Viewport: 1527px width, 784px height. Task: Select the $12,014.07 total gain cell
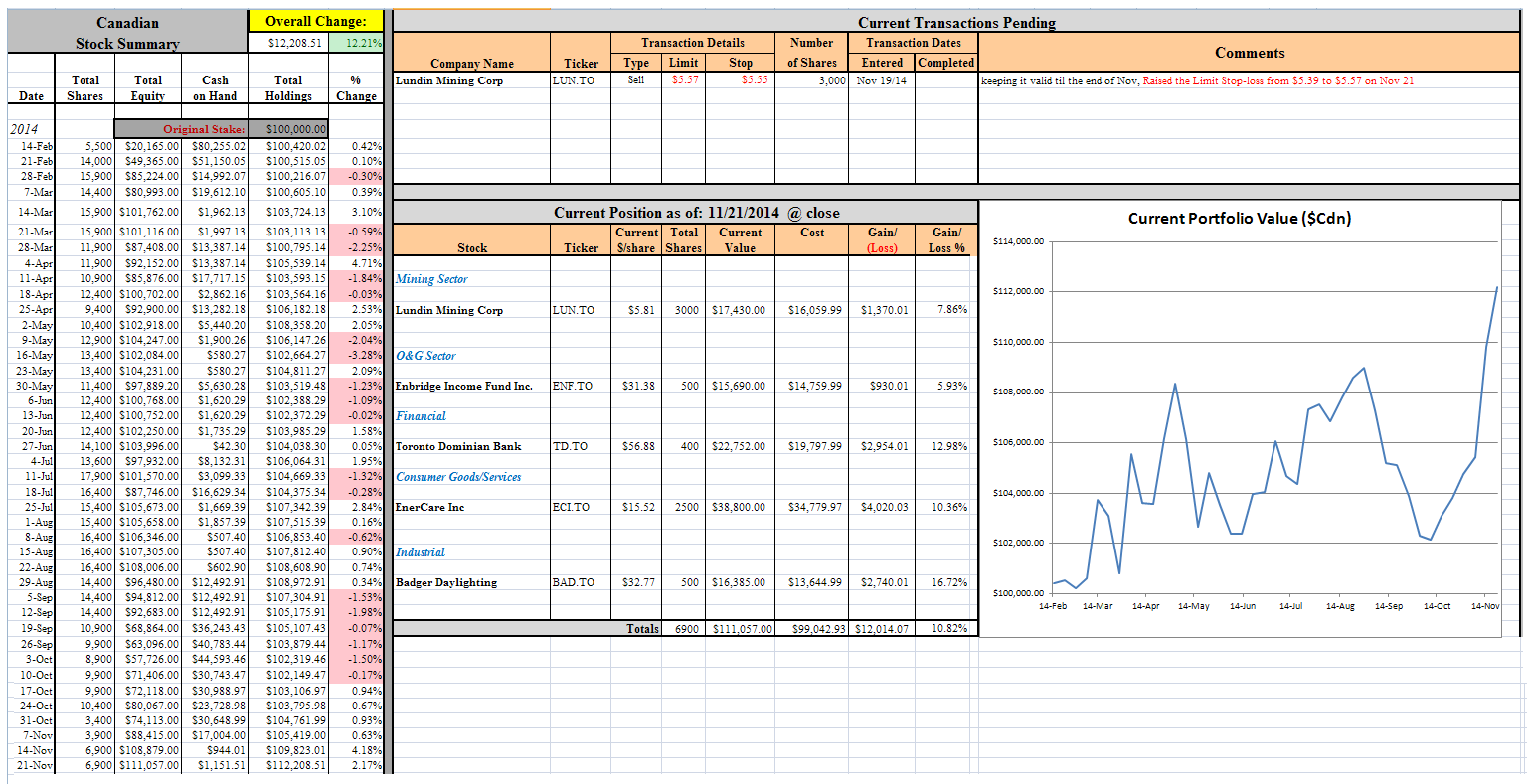tap(882, 628)
